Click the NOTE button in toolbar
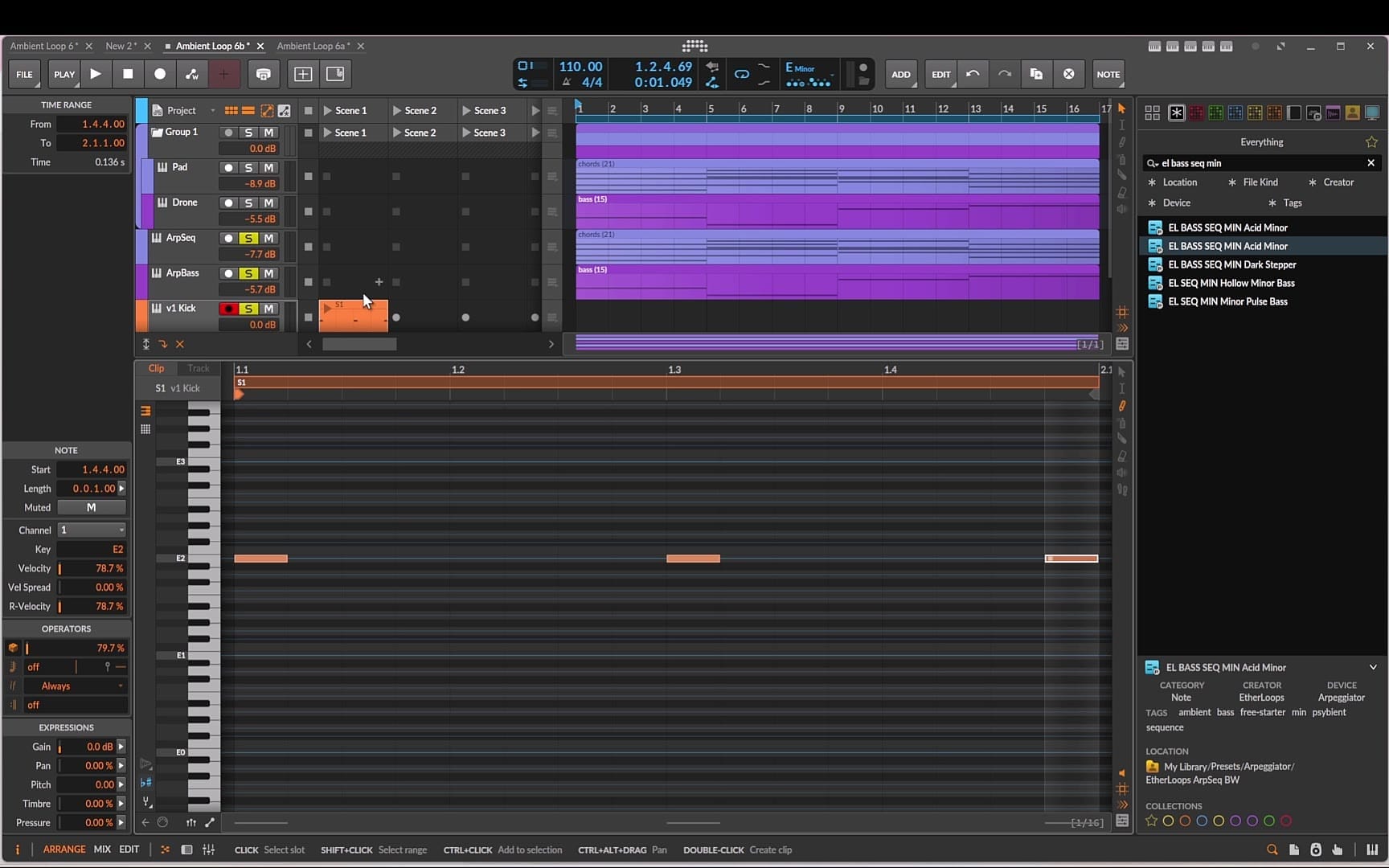 (x=1108, y=74)
